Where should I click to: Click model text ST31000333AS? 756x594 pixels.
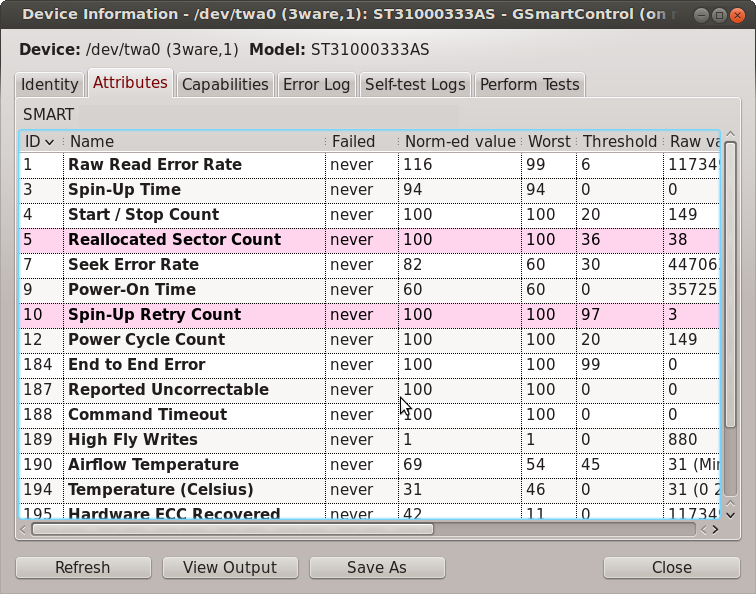click(370, 50)
